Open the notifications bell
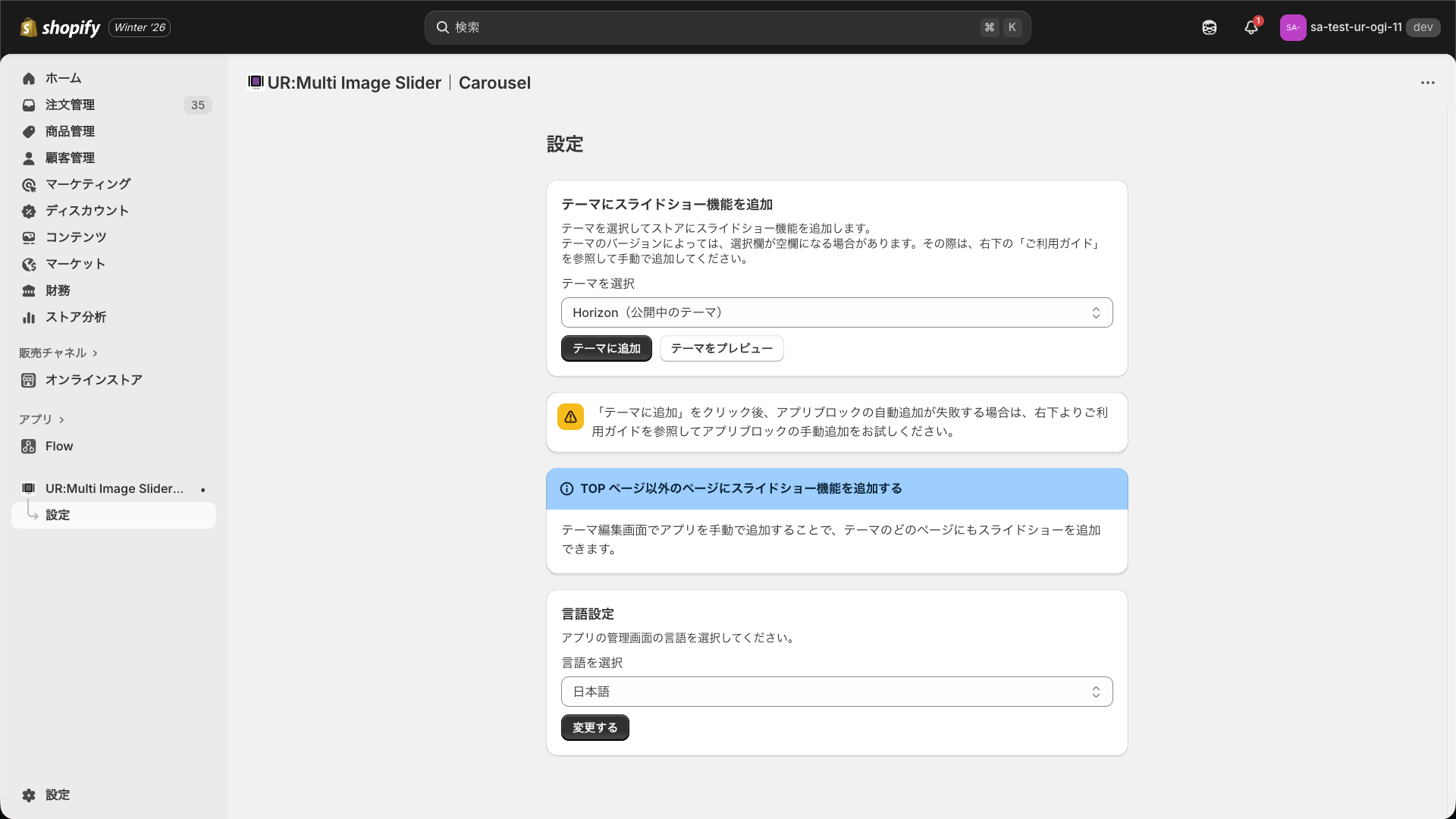 (1250, 27)
